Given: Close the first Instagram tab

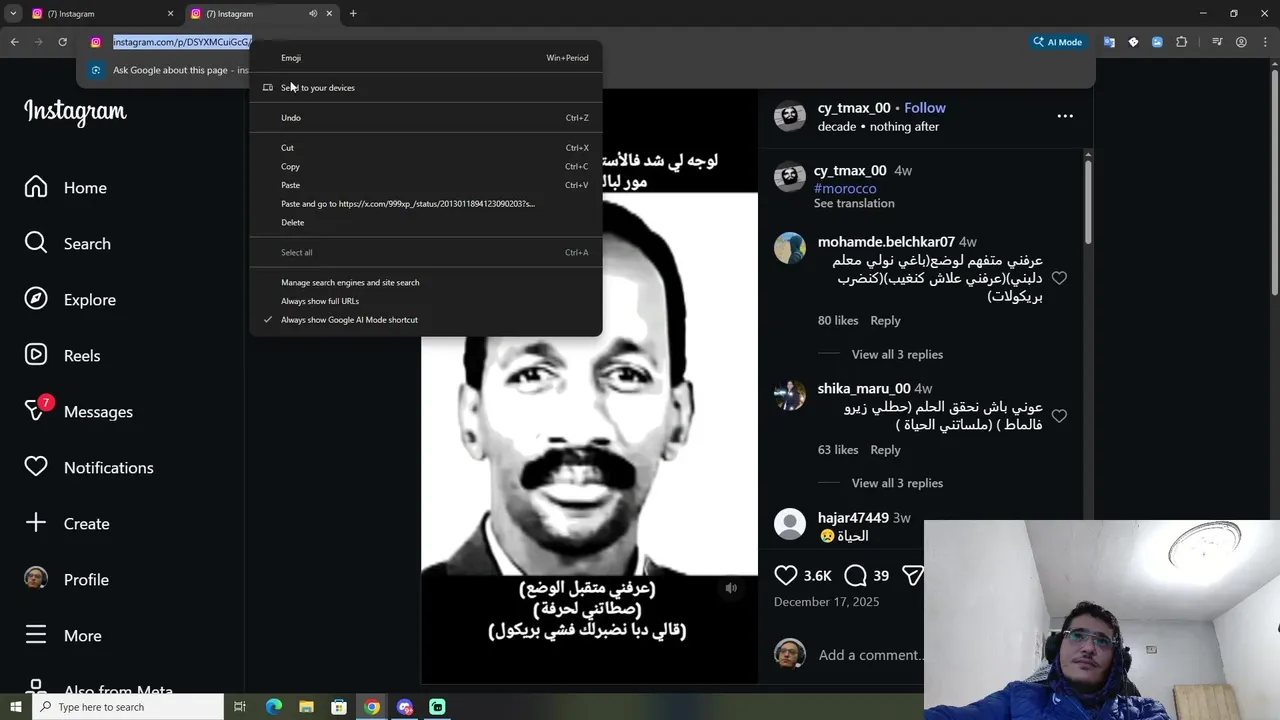Looking at the screenshot, I should pos(170,14).
